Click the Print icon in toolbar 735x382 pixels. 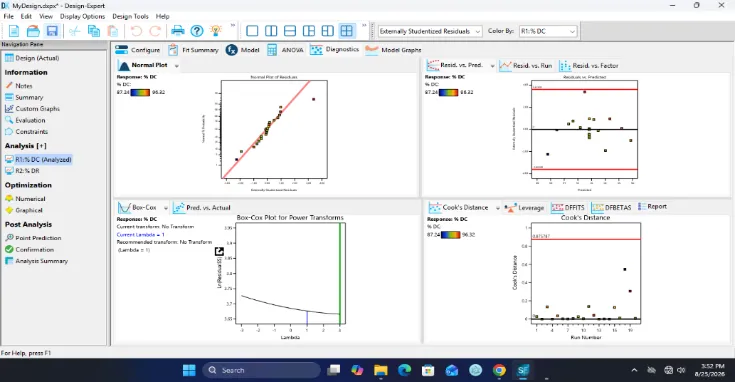coord(178,31)
